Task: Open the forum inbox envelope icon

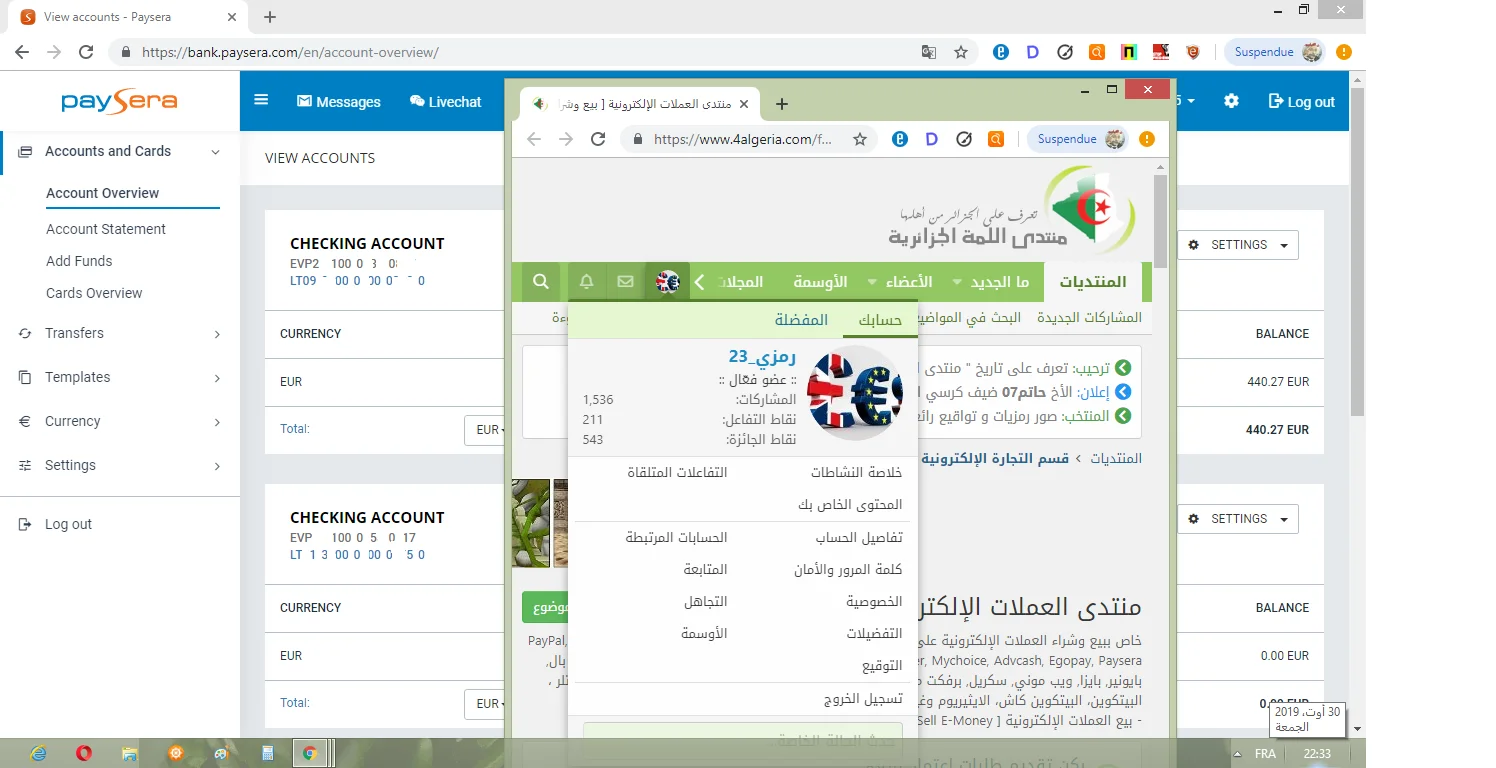Action: (x=626, y=282)
